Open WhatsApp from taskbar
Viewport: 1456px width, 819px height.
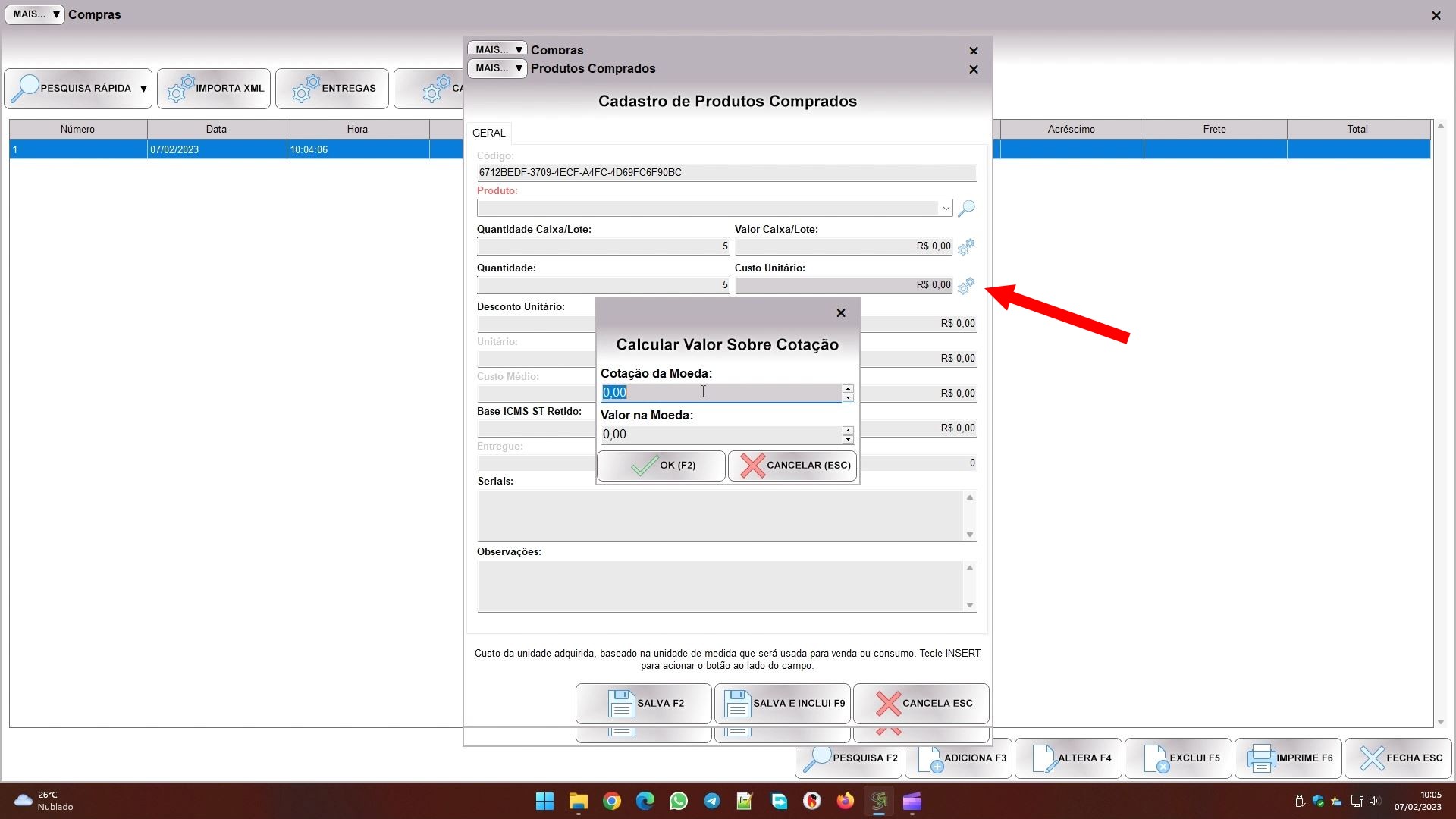pyautogui.click(x=679, y=802)
